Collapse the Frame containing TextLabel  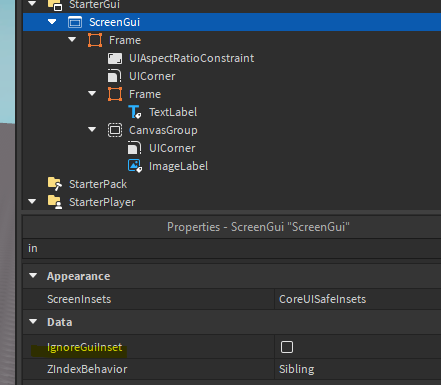[92, 94]
